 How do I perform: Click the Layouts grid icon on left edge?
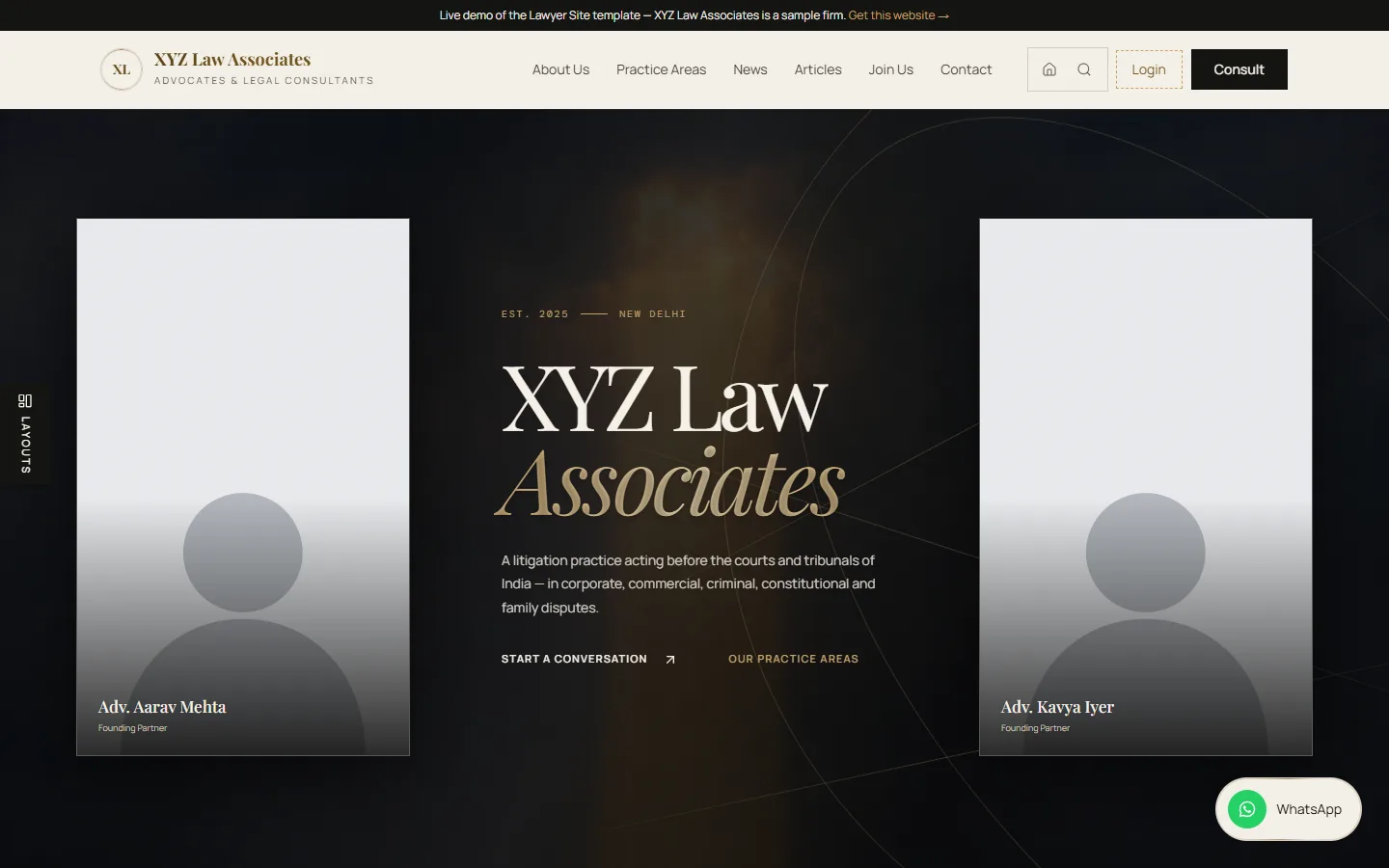point(25,400)
